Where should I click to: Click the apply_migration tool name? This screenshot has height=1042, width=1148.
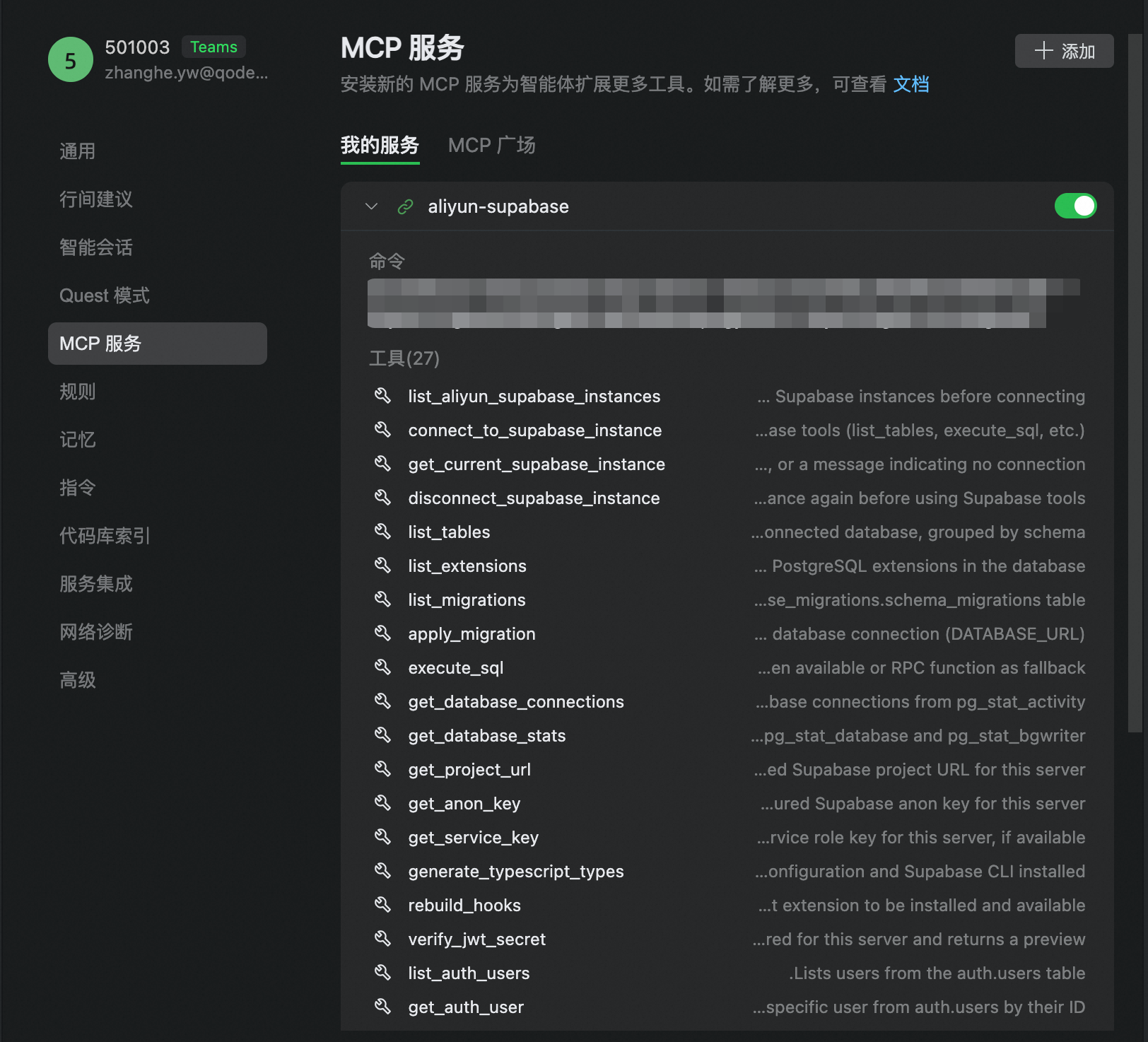[471, 633]
